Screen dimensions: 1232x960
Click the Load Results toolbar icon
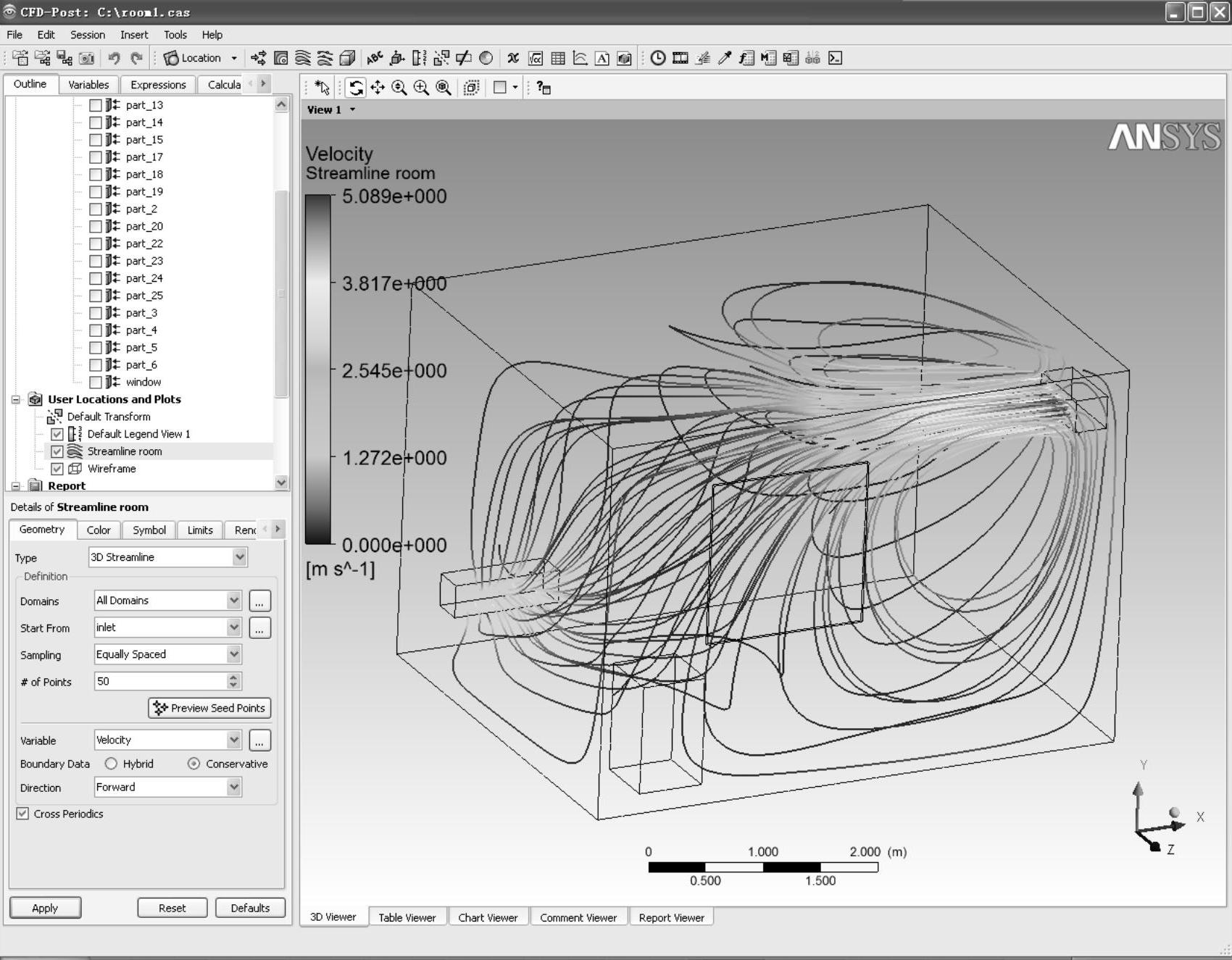click(x=20, y=58)
